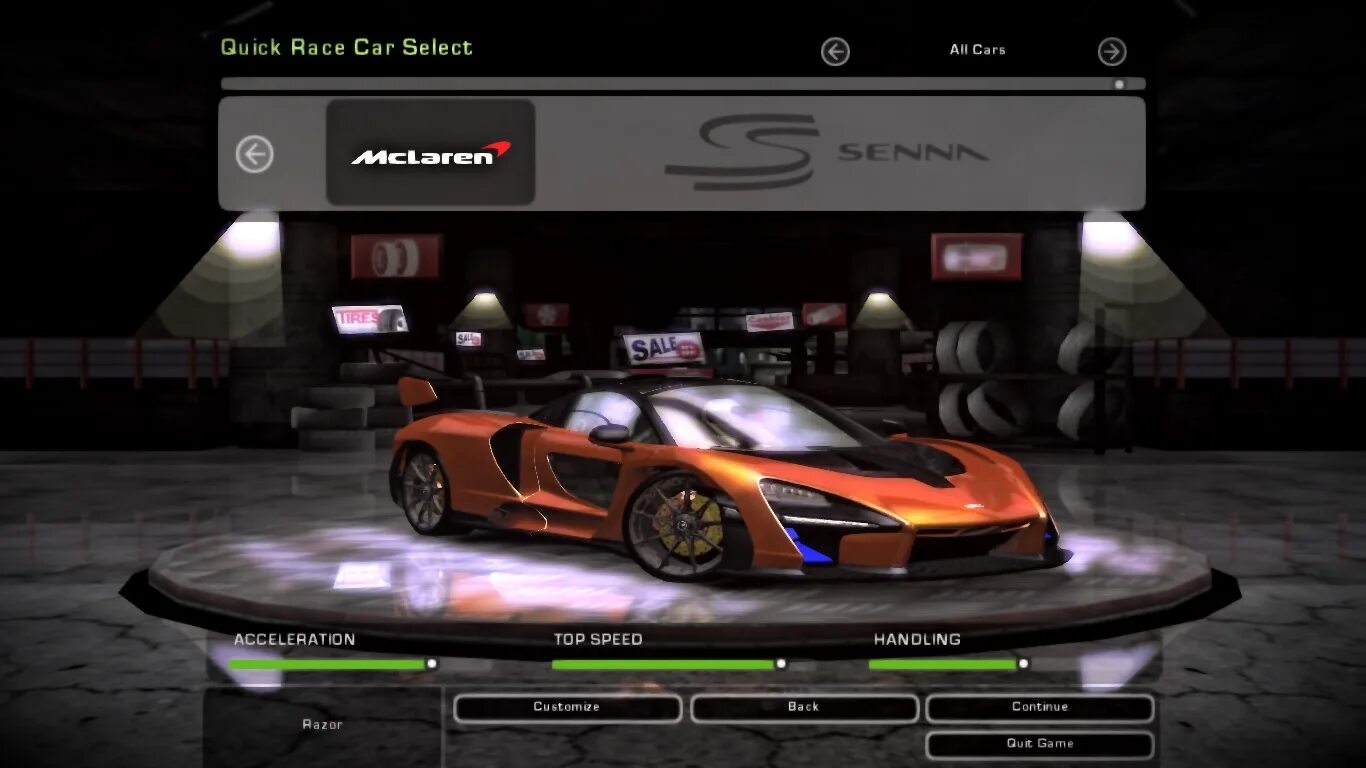The width and height of the screenshot is (1366, 768).
Task: Click the ACCELERATION label
Action: [x=294, y=640]
